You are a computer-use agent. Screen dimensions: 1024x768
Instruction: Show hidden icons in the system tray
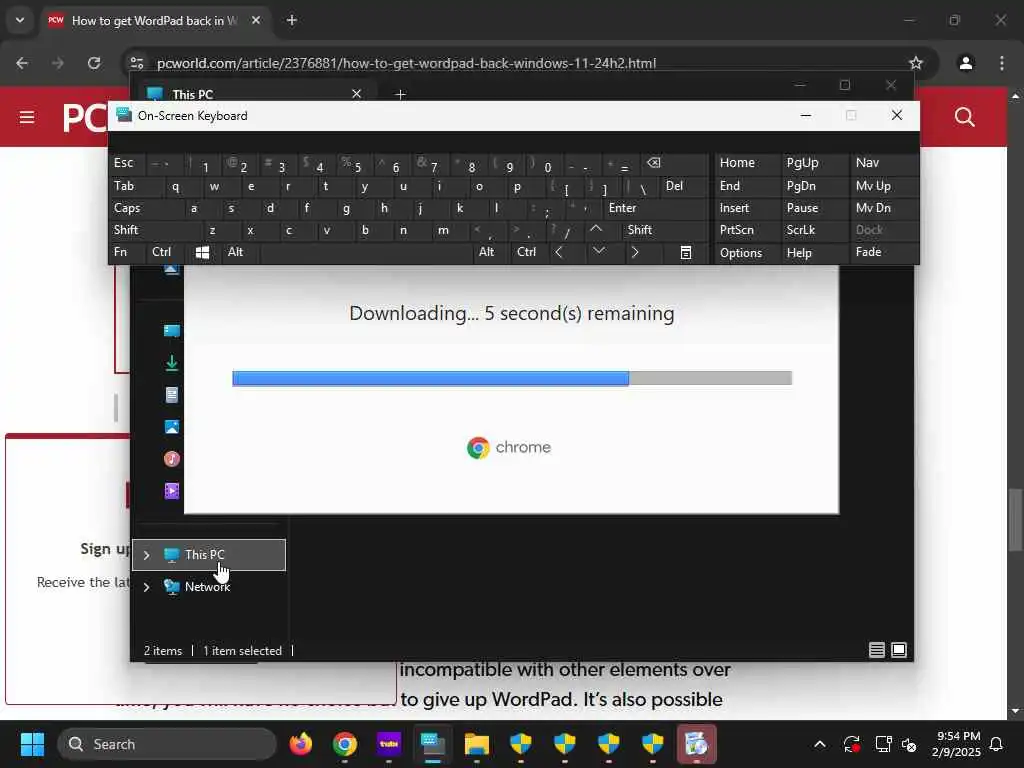[820, 744]
